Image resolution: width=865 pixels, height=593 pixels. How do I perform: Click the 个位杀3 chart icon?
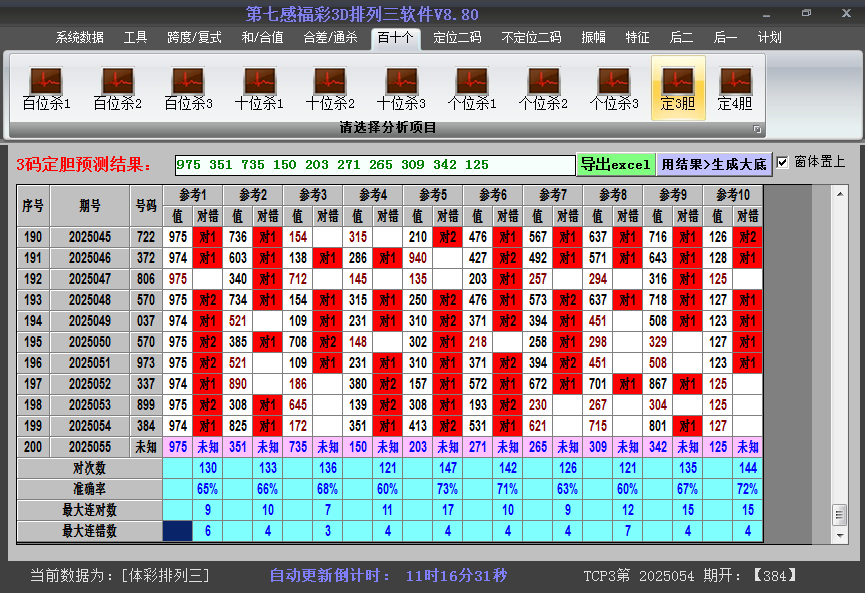(614, 88)
